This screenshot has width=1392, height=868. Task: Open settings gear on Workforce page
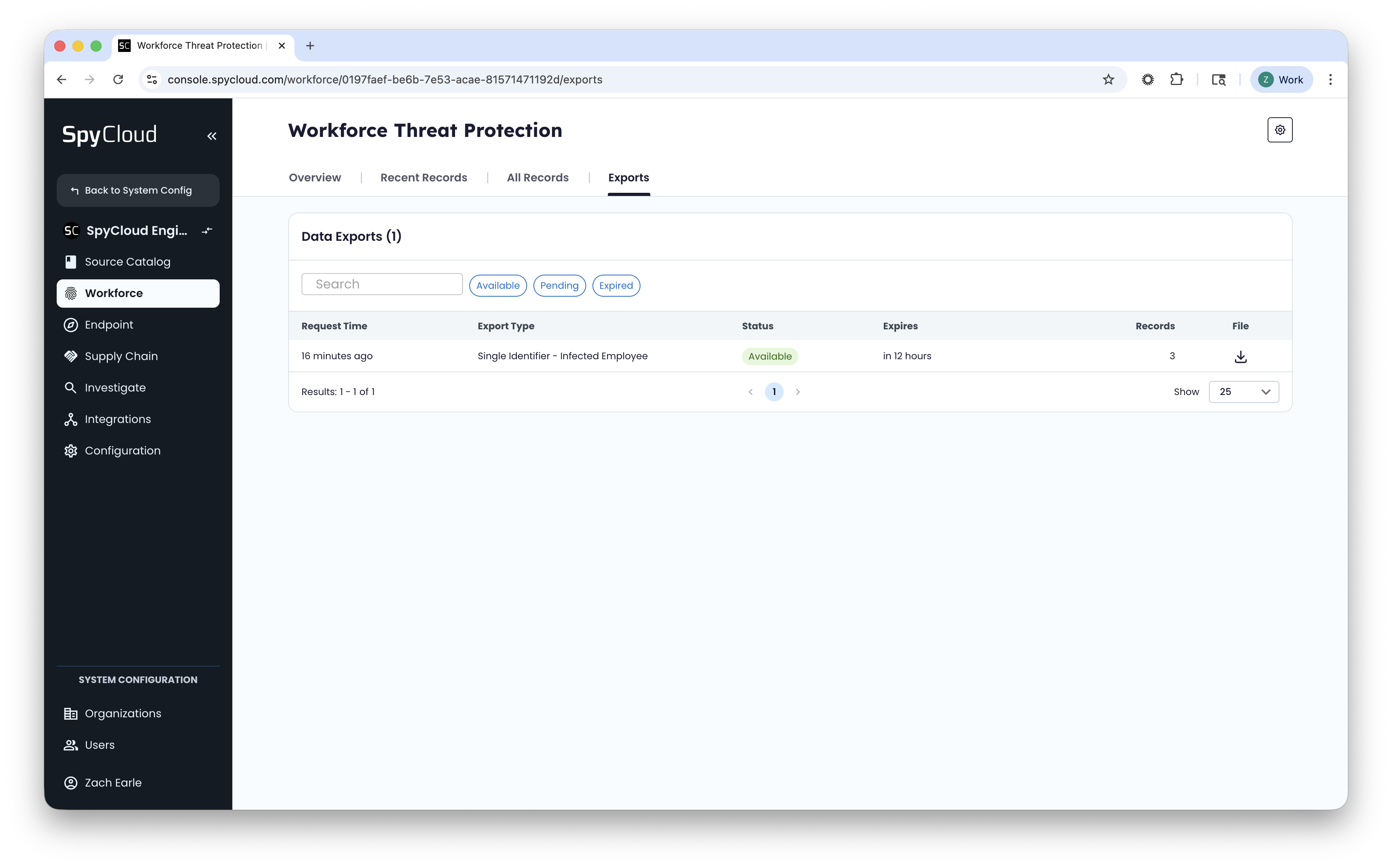coord(1279,130)
